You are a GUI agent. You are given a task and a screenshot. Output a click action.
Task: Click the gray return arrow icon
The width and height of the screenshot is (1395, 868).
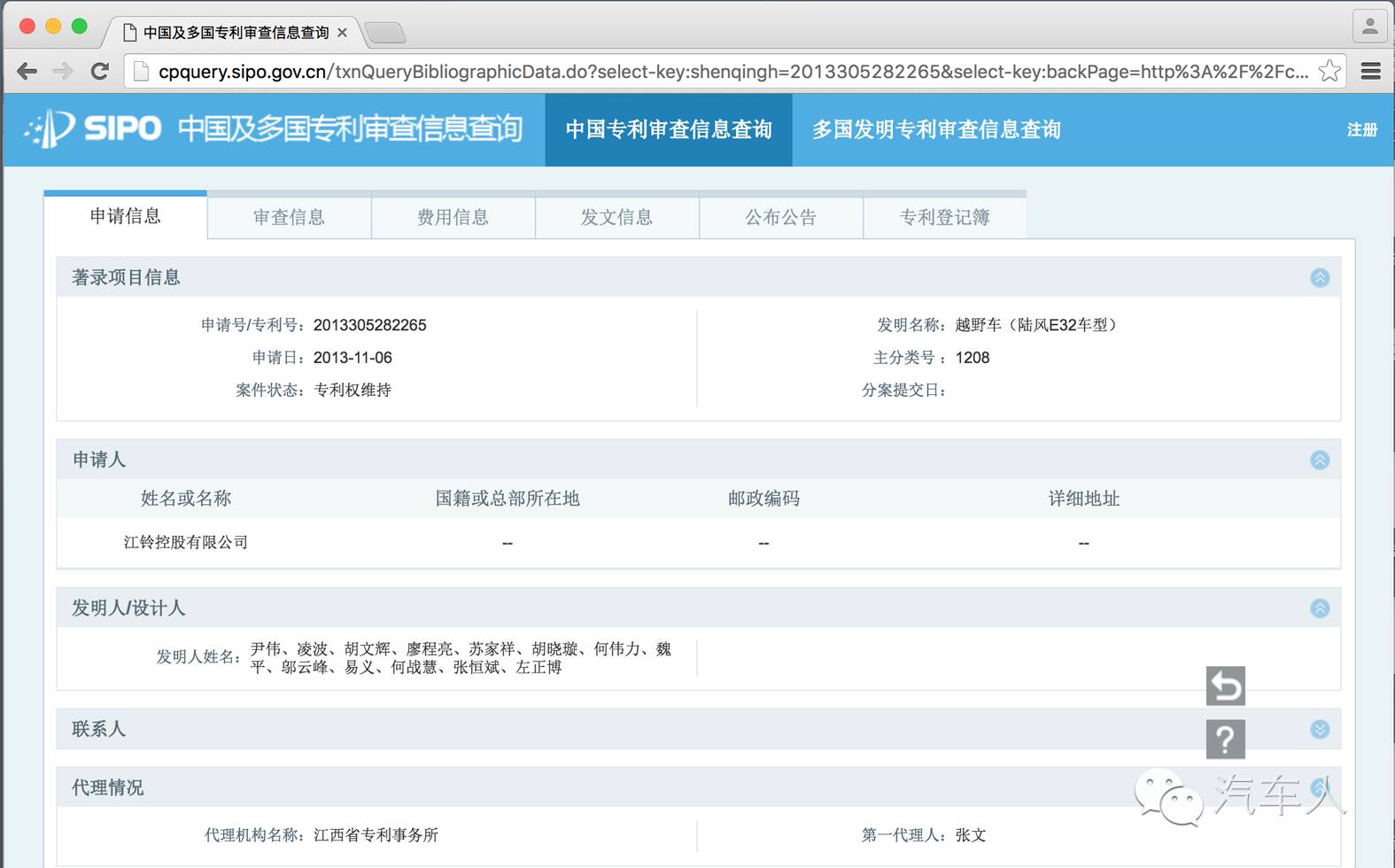(1226, 686)
